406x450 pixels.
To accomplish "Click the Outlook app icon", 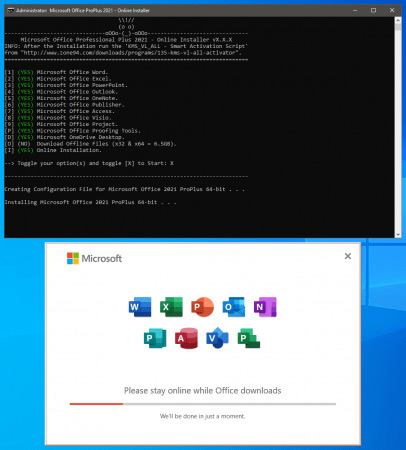I will 234,307.
